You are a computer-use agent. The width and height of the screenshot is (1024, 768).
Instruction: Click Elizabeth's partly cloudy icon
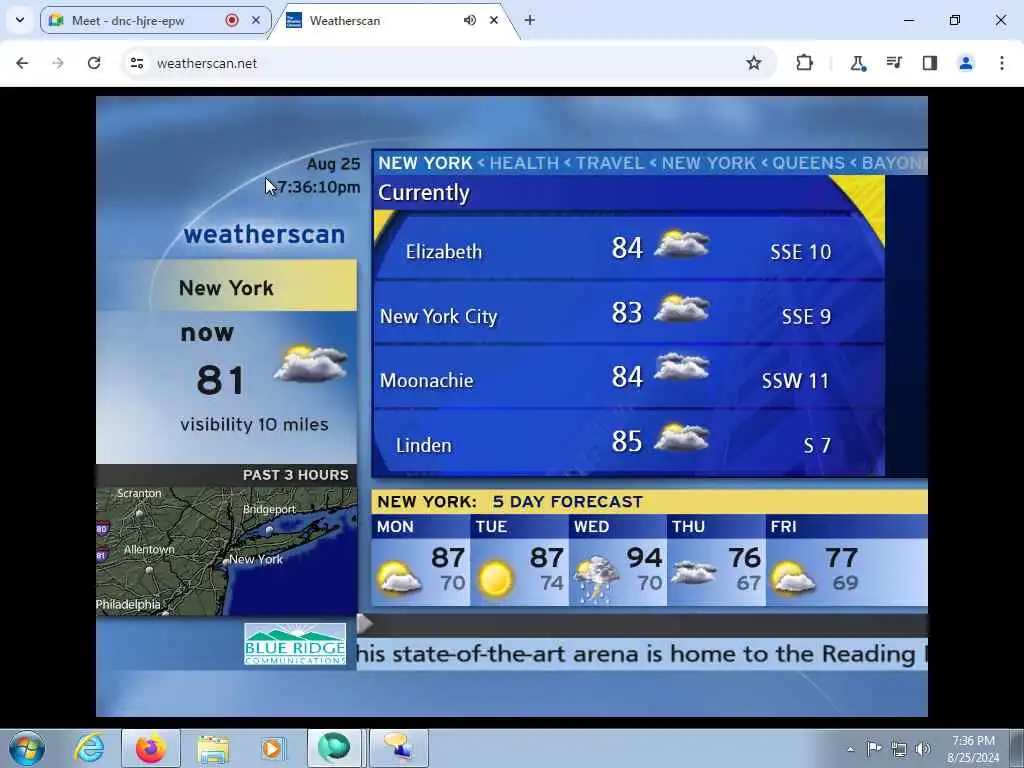(681, 244)
